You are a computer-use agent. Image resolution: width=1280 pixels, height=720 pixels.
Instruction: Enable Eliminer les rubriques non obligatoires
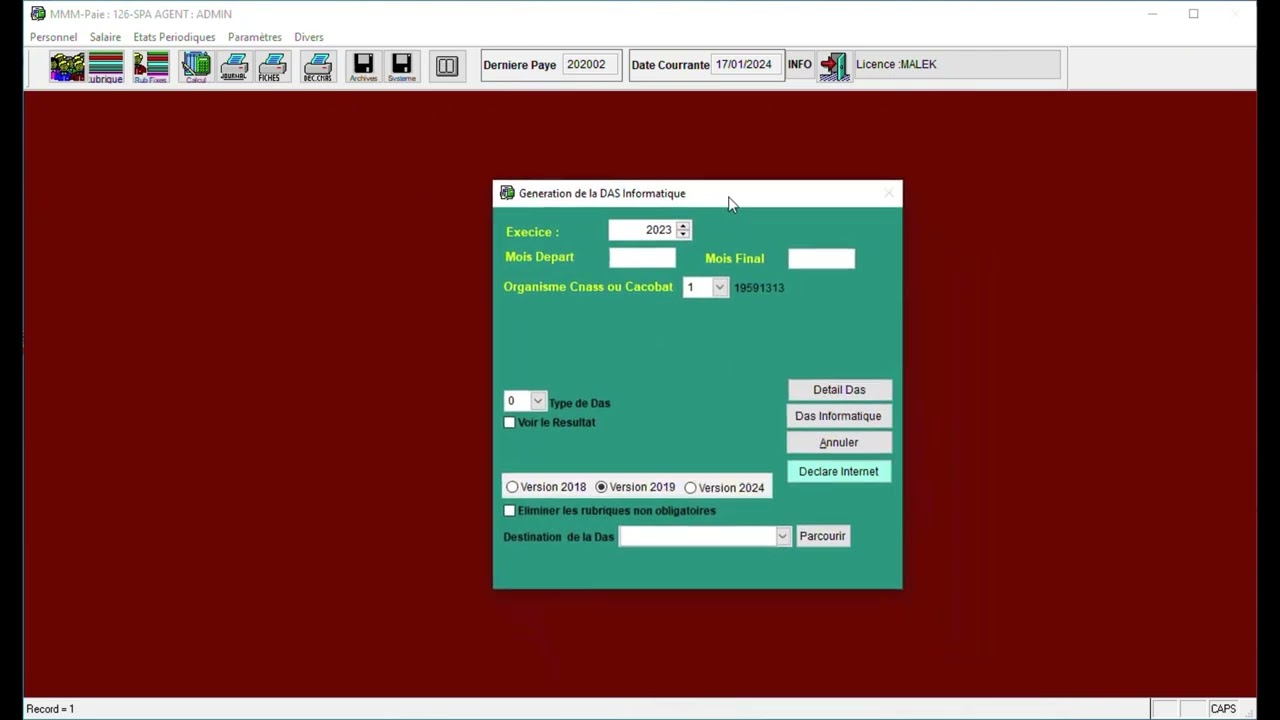(x=510, y=510)
